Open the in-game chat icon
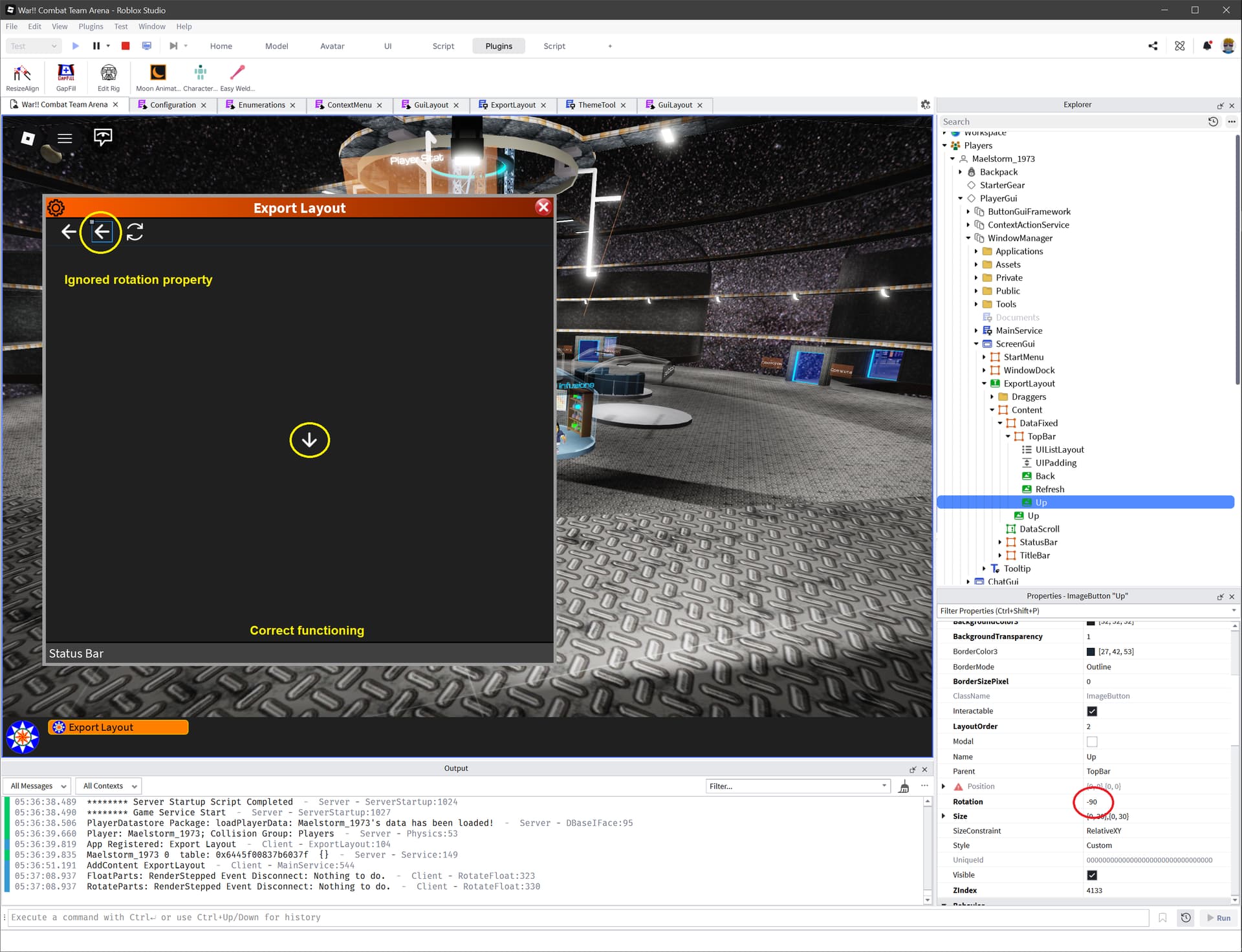Screen dimensions: 1242x952 (x=103, y=137)
